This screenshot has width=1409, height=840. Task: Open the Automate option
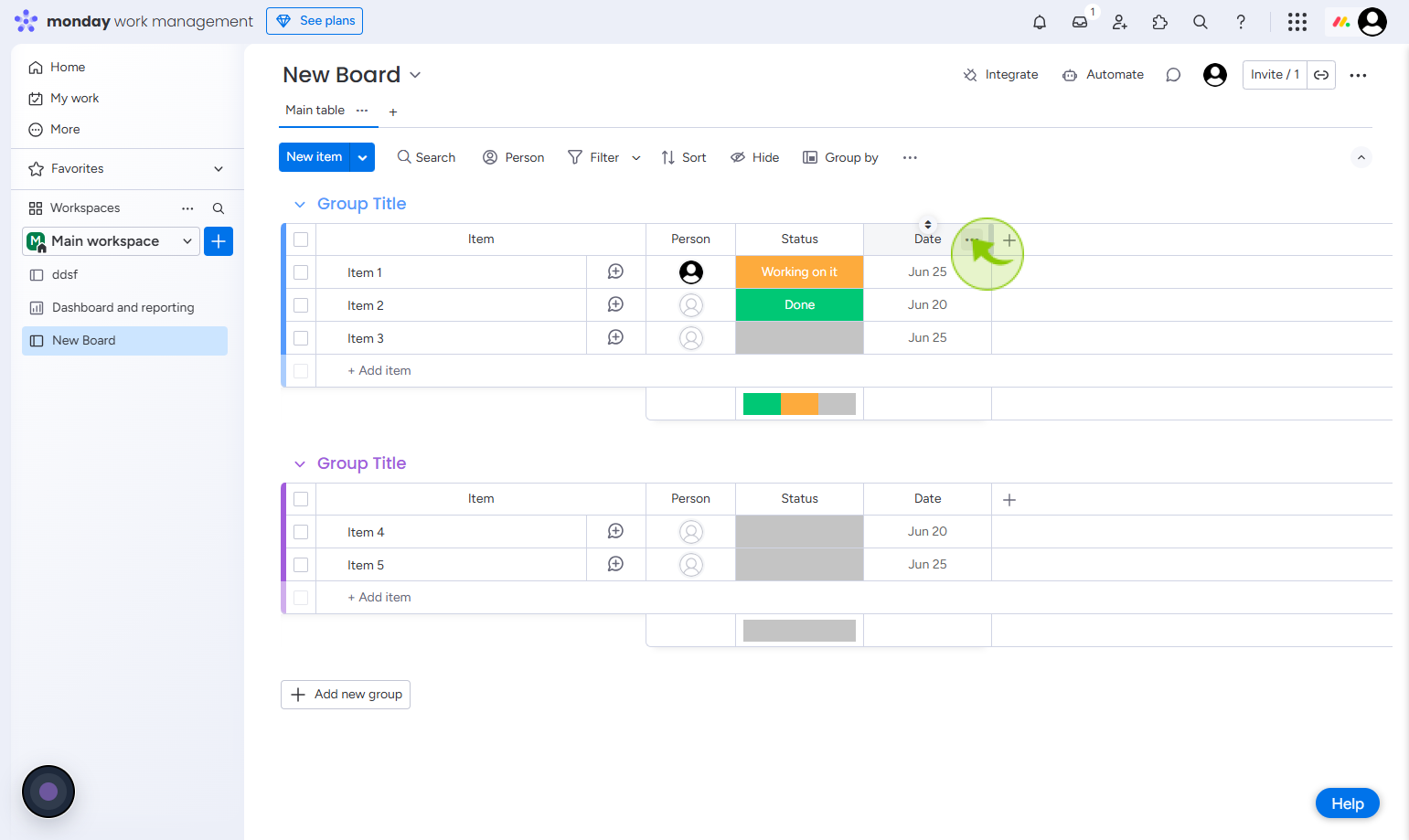tap(1103, 75)
